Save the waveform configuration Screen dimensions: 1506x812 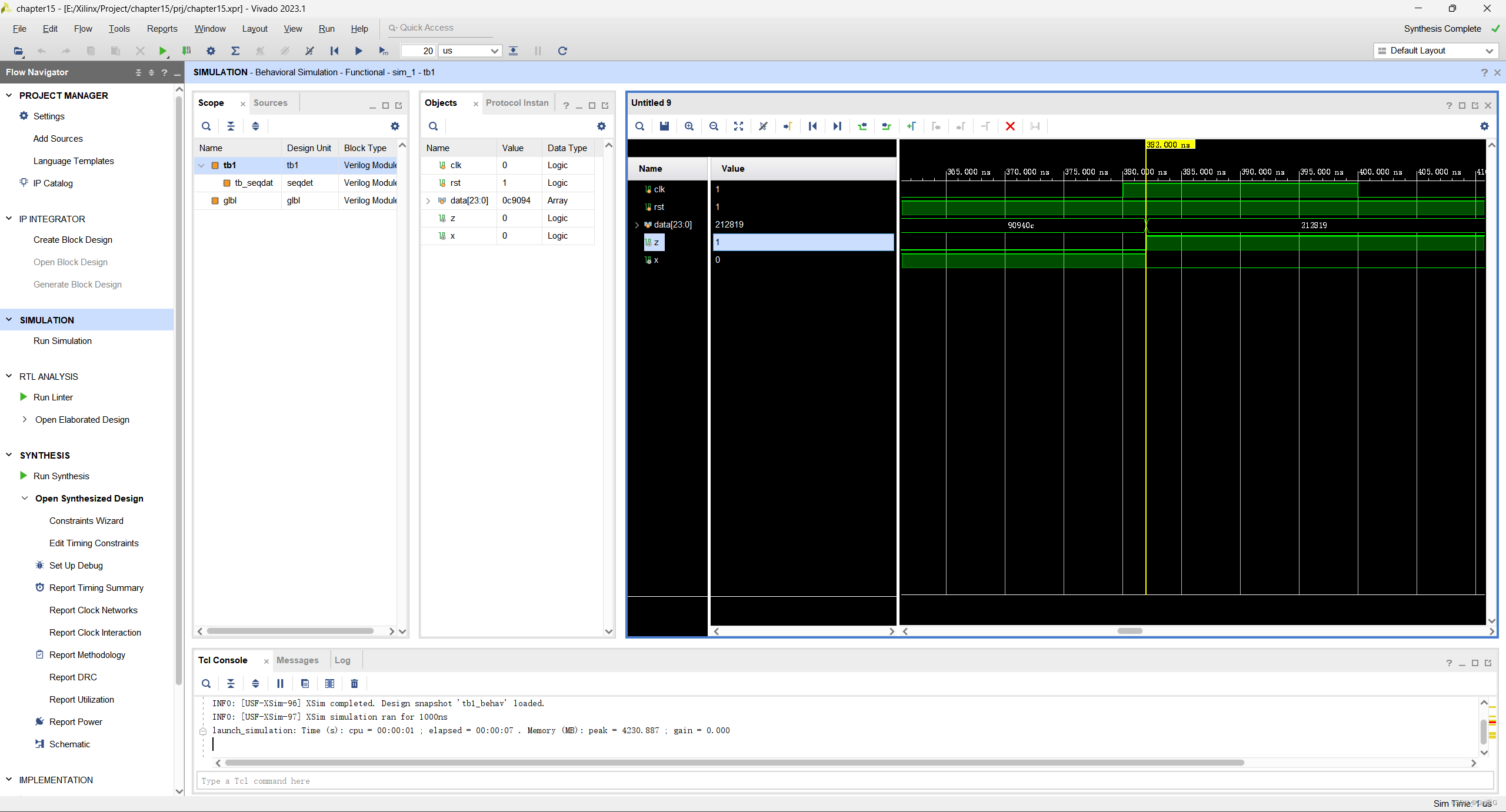point(664,126)
